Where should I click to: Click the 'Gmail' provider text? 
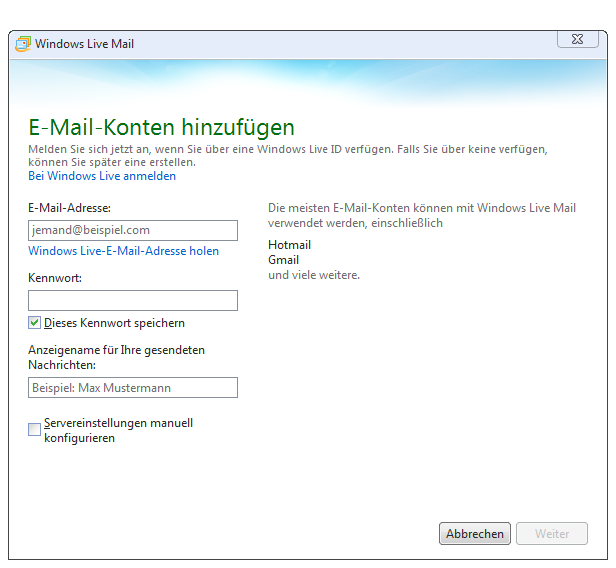(284, 260)
